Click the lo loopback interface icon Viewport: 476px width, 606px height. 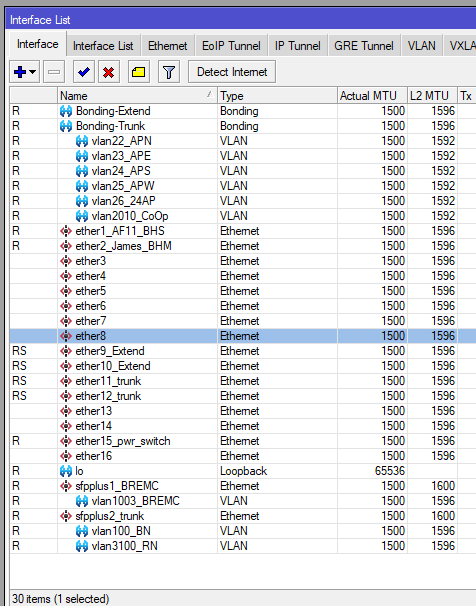click(66, 471)
